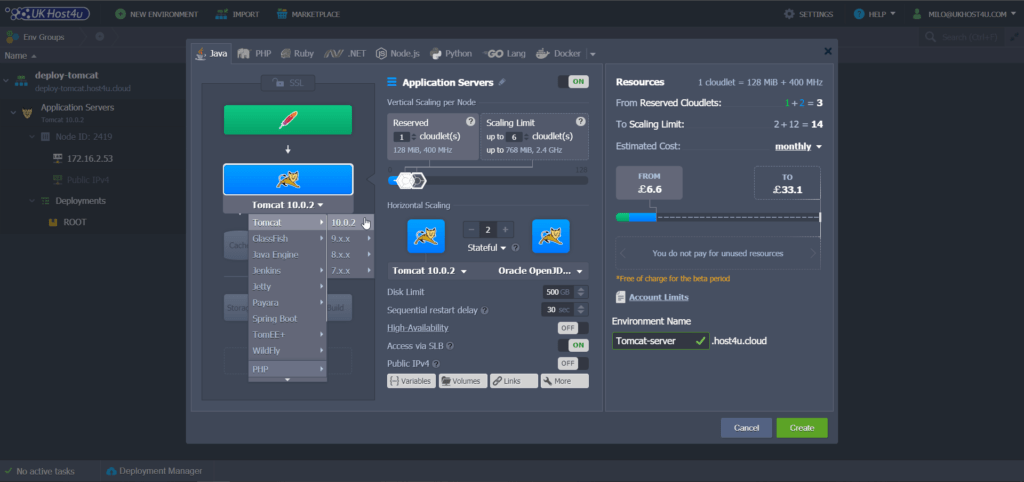The image size is (1024, 482).
Task: Open Tomcat 10.0.2 version dropdown in settings panel
Action: (429, 270)
